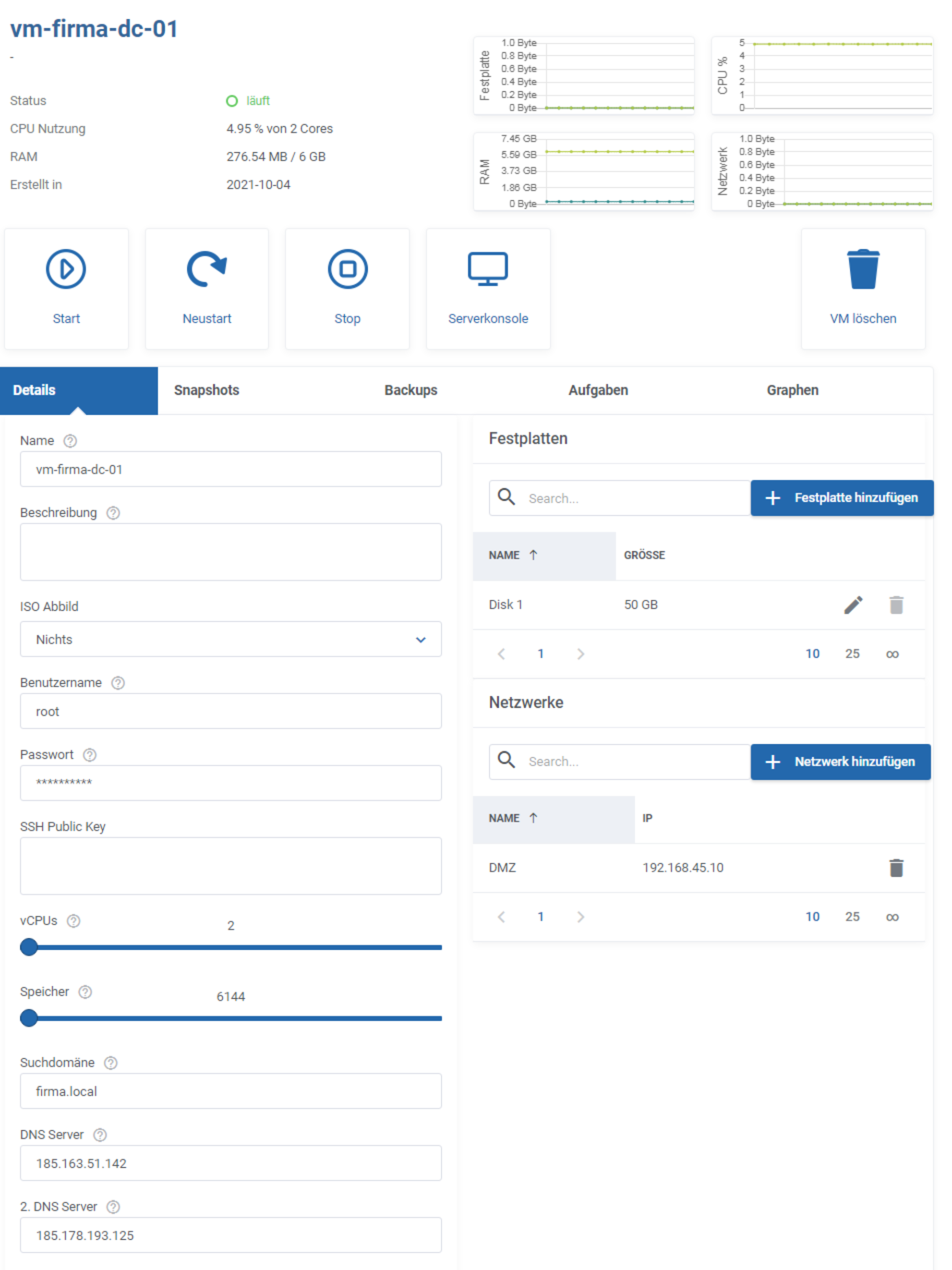
Task: Click the Netzwerk usage graph
Action: click(x=822, y=171)
